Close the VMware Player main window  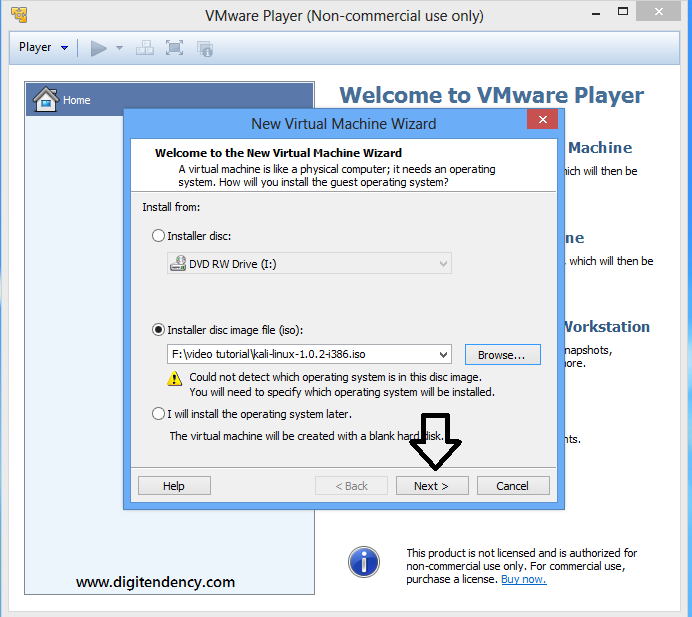(658, 11)
